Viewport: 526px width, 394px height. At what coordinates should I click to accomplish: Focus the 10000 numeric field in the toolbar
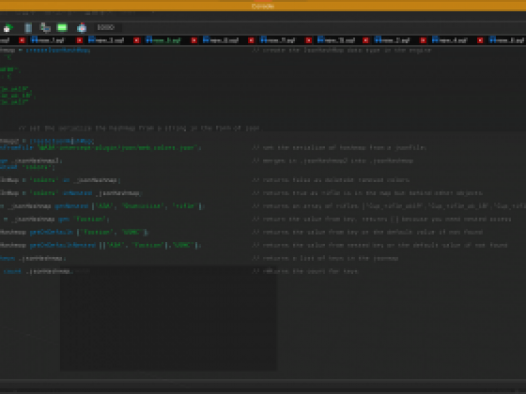point(108,27)
